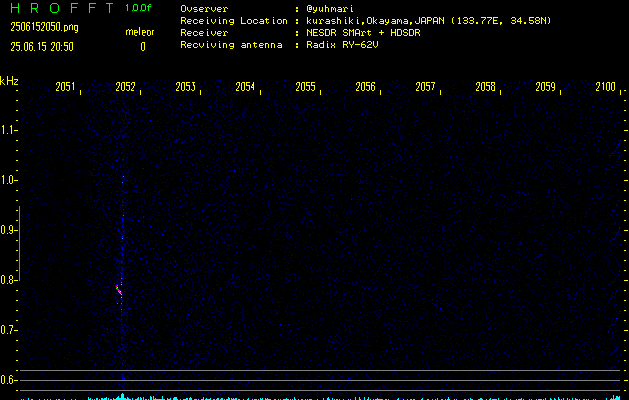Image resolution: width=629 pixels, height=400 pixels.
Task: Click the 0.7 kHz axis label
Action: (7, 330)
